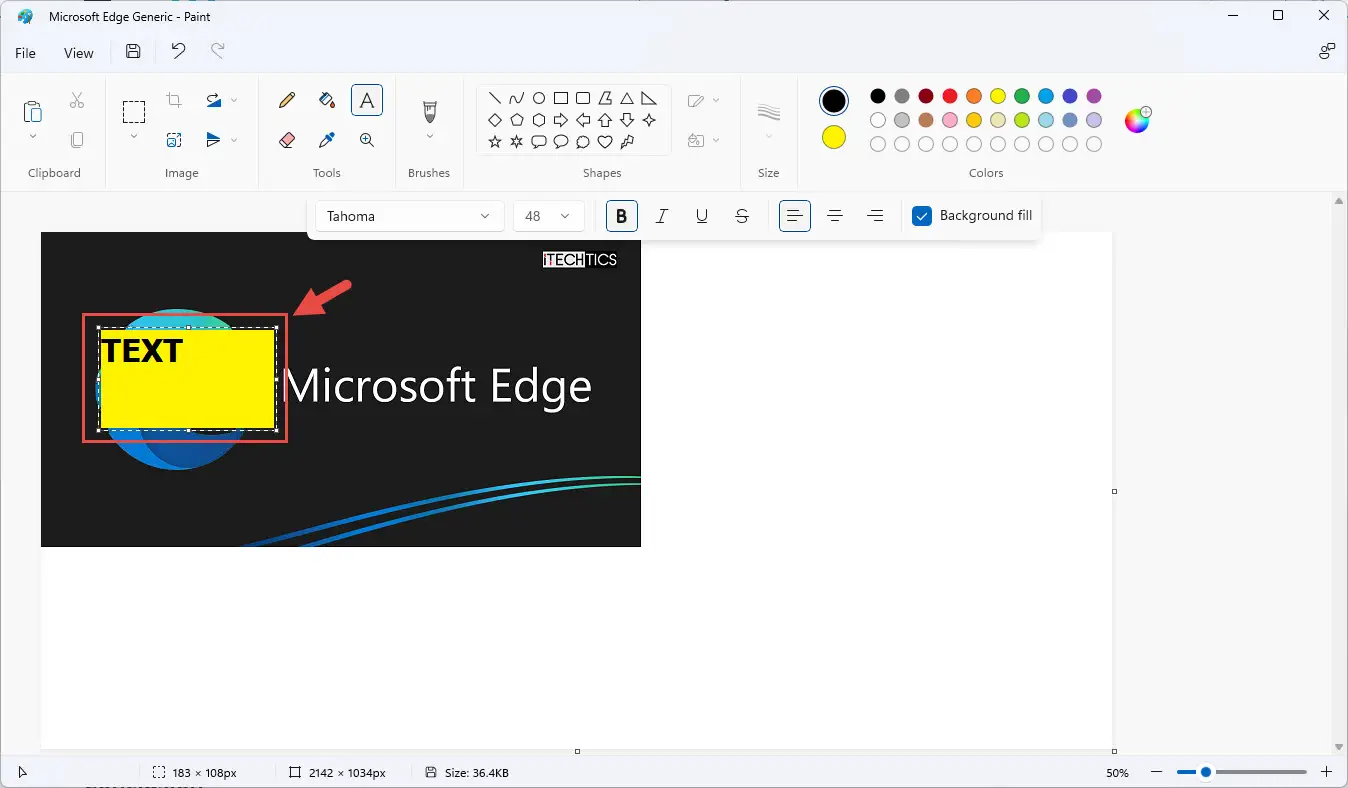Select the Fill bucket tool
This screenshot has width=1348, height=788.
click(327, 100)
